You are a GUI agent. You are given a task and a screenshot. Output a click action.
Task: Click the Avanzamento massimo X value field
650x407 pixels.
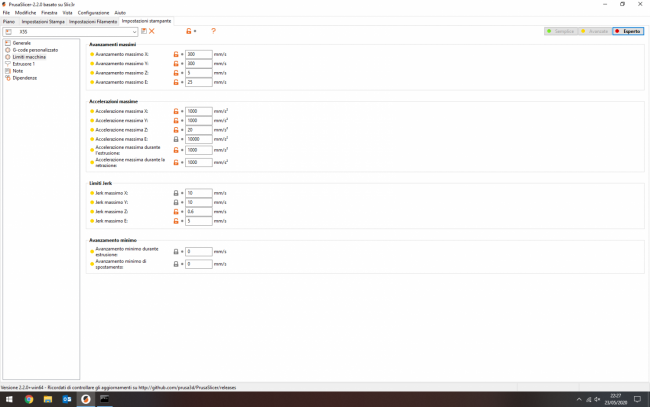coord(199,54)
